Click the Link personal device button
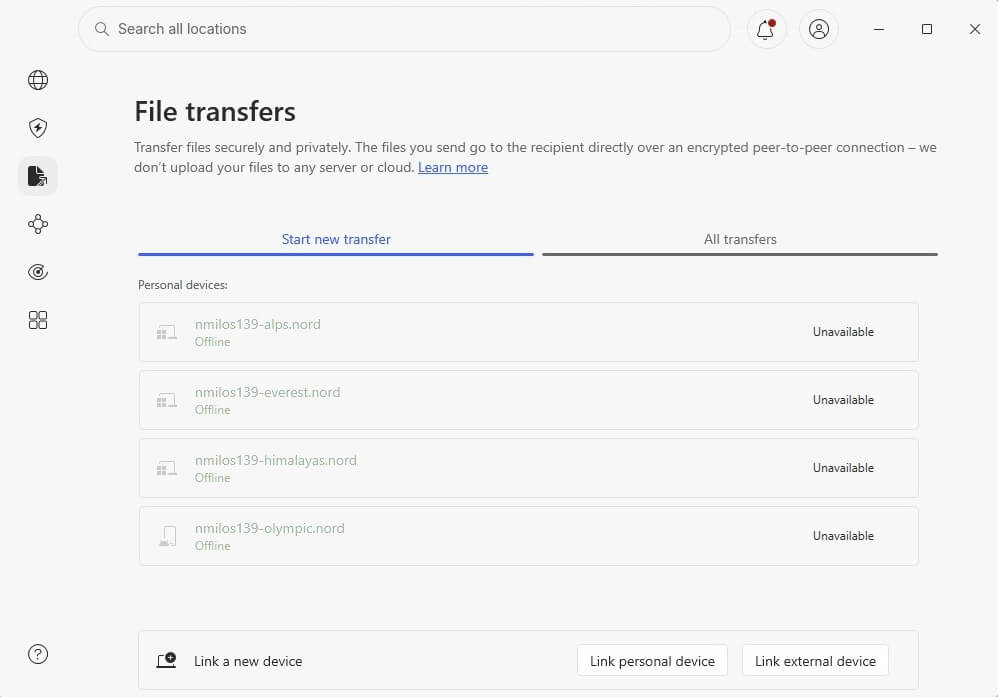 (x=652, y=661)
